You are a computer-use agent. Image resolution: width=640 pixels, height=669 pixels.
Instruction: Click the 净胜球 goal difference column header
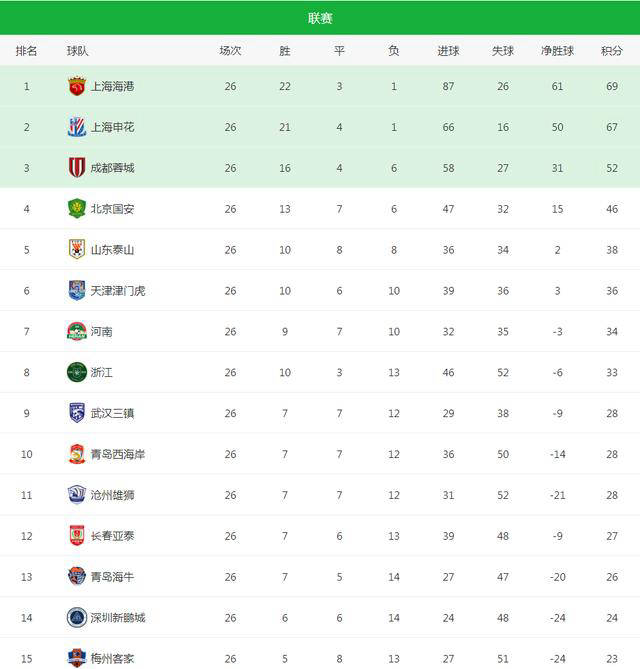pyautogui.click(x=557, y=51)
